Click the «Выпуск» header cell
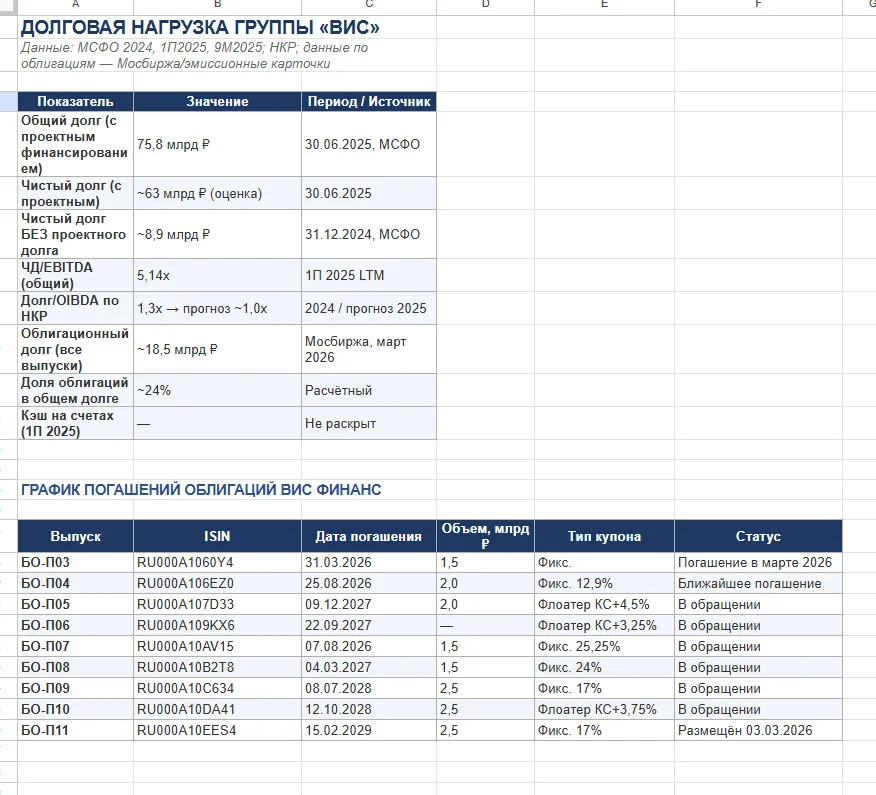Viewport: 876px width, 795px height. pos(75,536)
